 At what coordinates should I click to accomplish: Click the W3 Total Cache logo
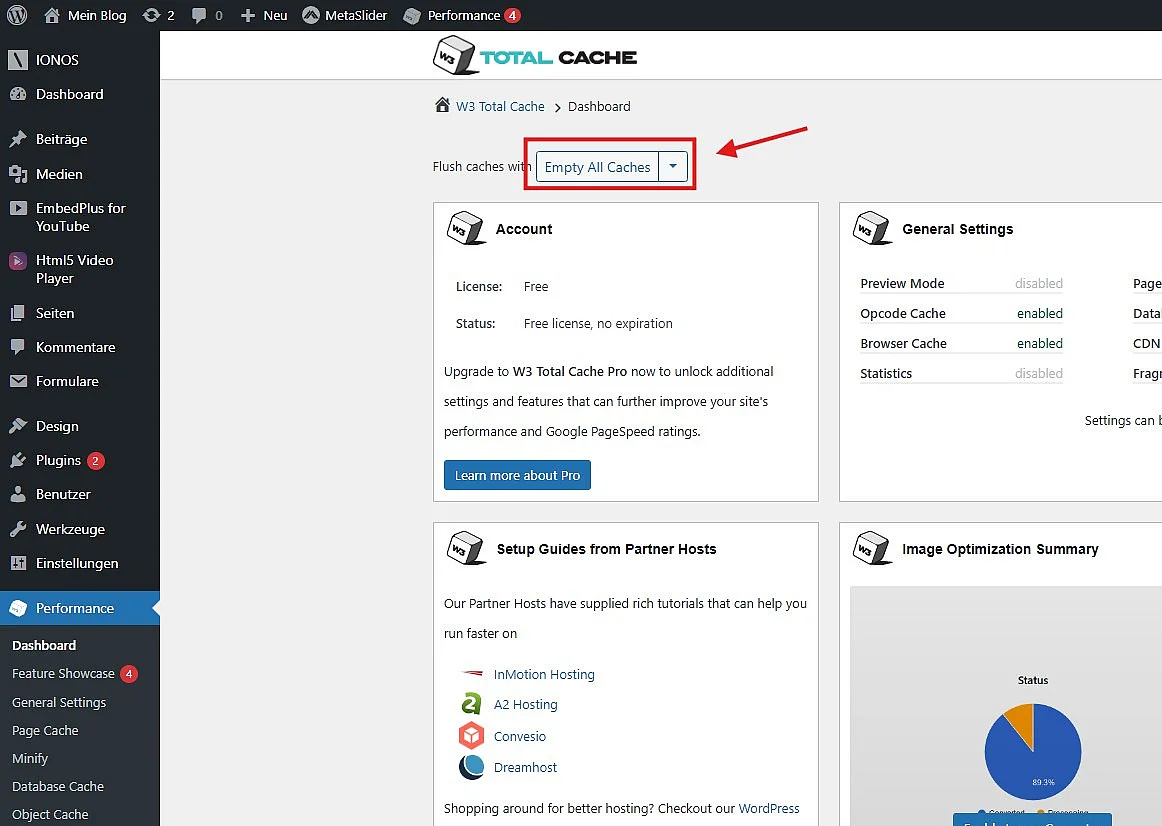534,56
